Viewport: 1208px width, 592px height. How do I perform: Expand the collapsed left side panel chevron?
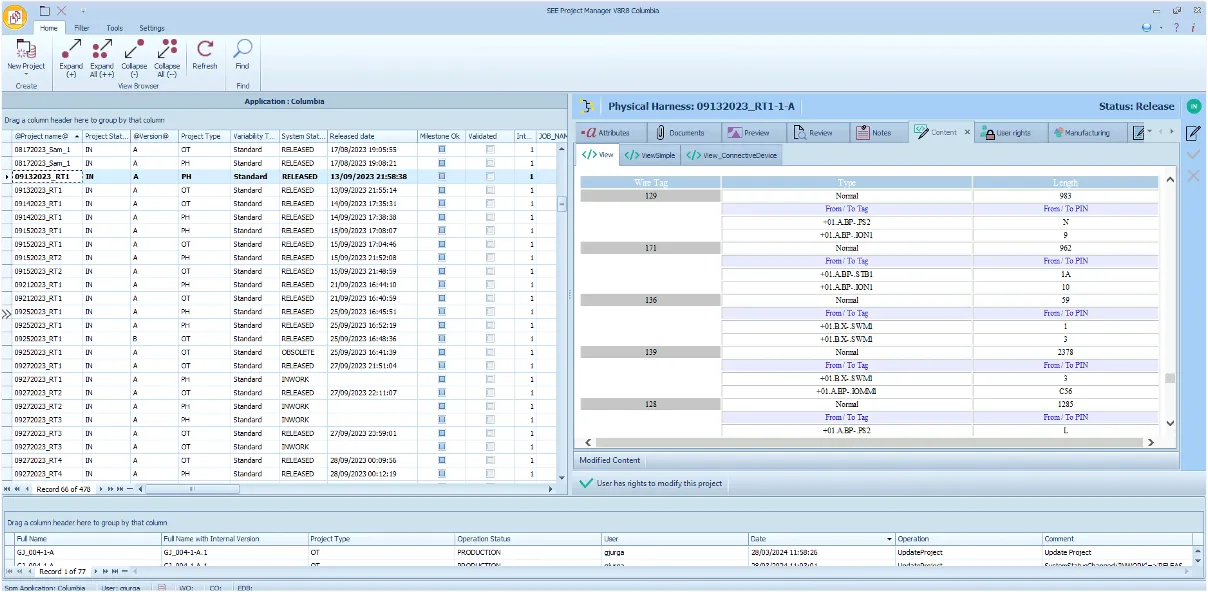(6, 314)
